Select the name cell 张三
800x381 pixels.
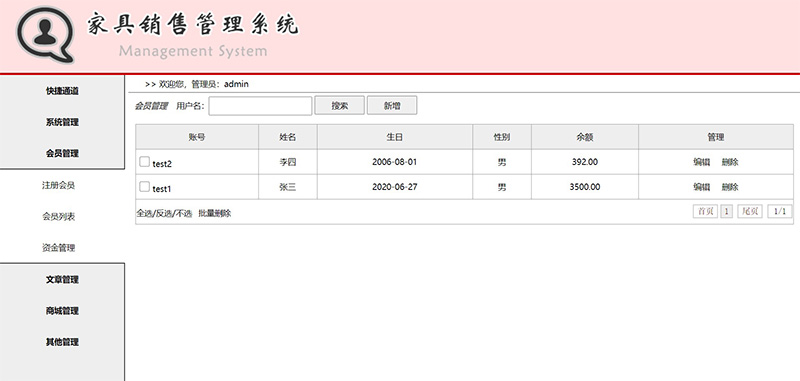(288, 187)
